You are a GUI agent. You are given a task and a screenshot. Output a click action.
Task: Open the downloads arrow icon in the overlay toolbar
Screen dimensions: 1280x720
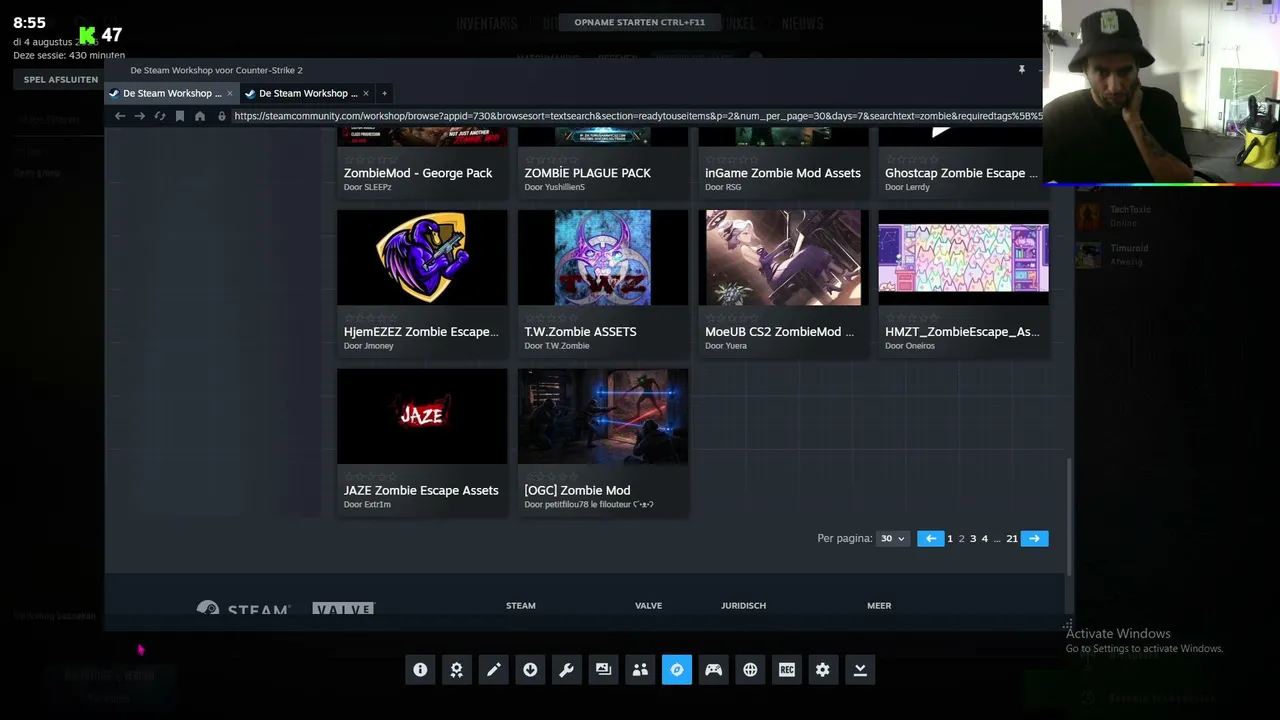530,670
